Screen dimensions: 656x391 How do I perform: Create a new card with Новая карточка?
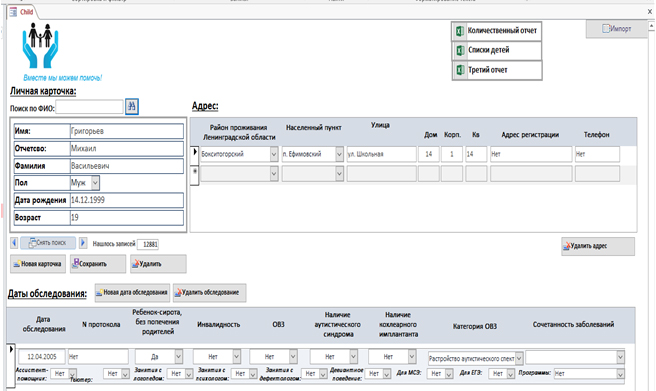[x=38, y=264]
